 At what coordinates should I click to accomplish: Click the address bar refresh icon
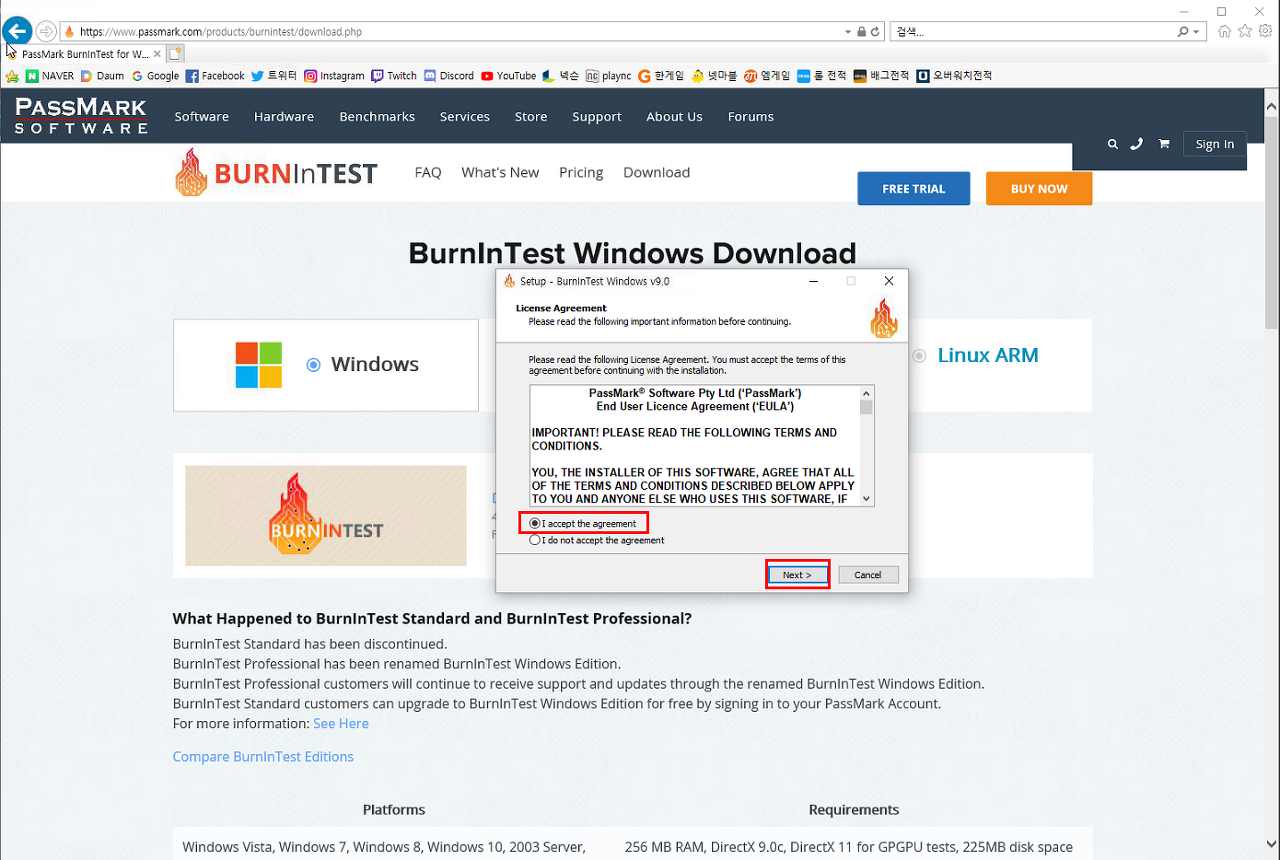coord(875,32)
